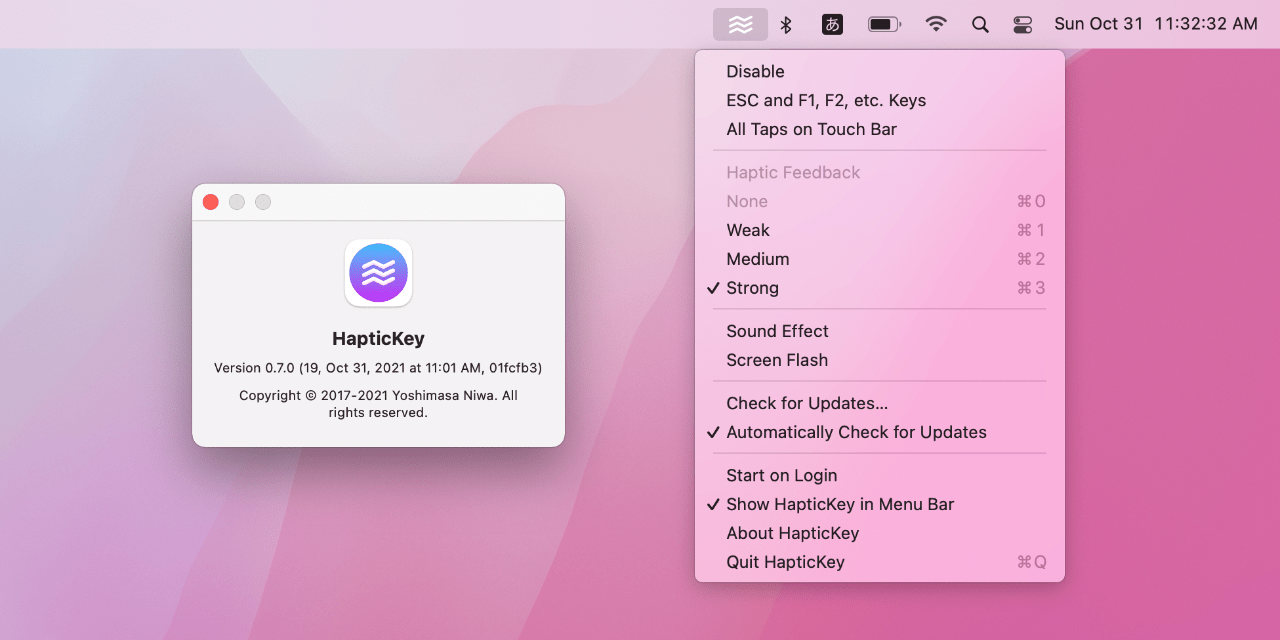The width and height of the screenshot is (1280, 640).
Task: Click the clock showing Sun Oct 31
Action: pyautogui.click(x=1098, y=23)
